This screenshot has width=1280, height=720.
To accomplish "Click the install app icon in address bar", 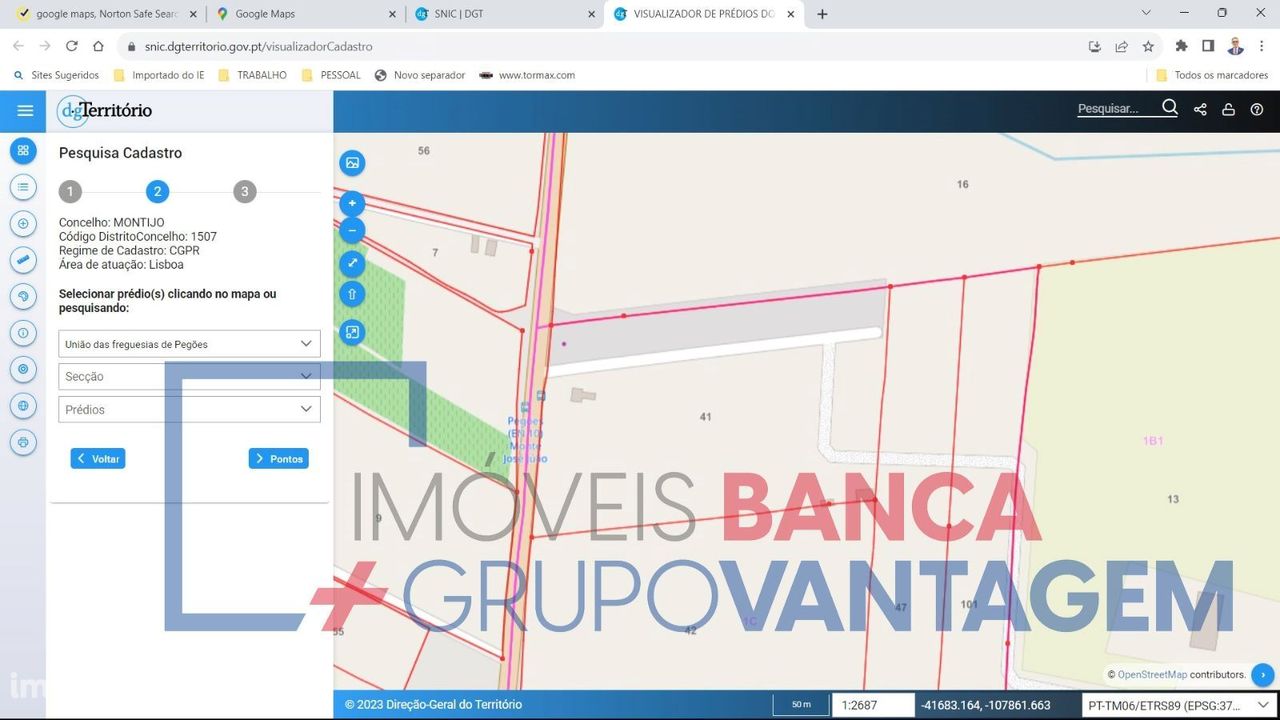I will (1095, 46).
